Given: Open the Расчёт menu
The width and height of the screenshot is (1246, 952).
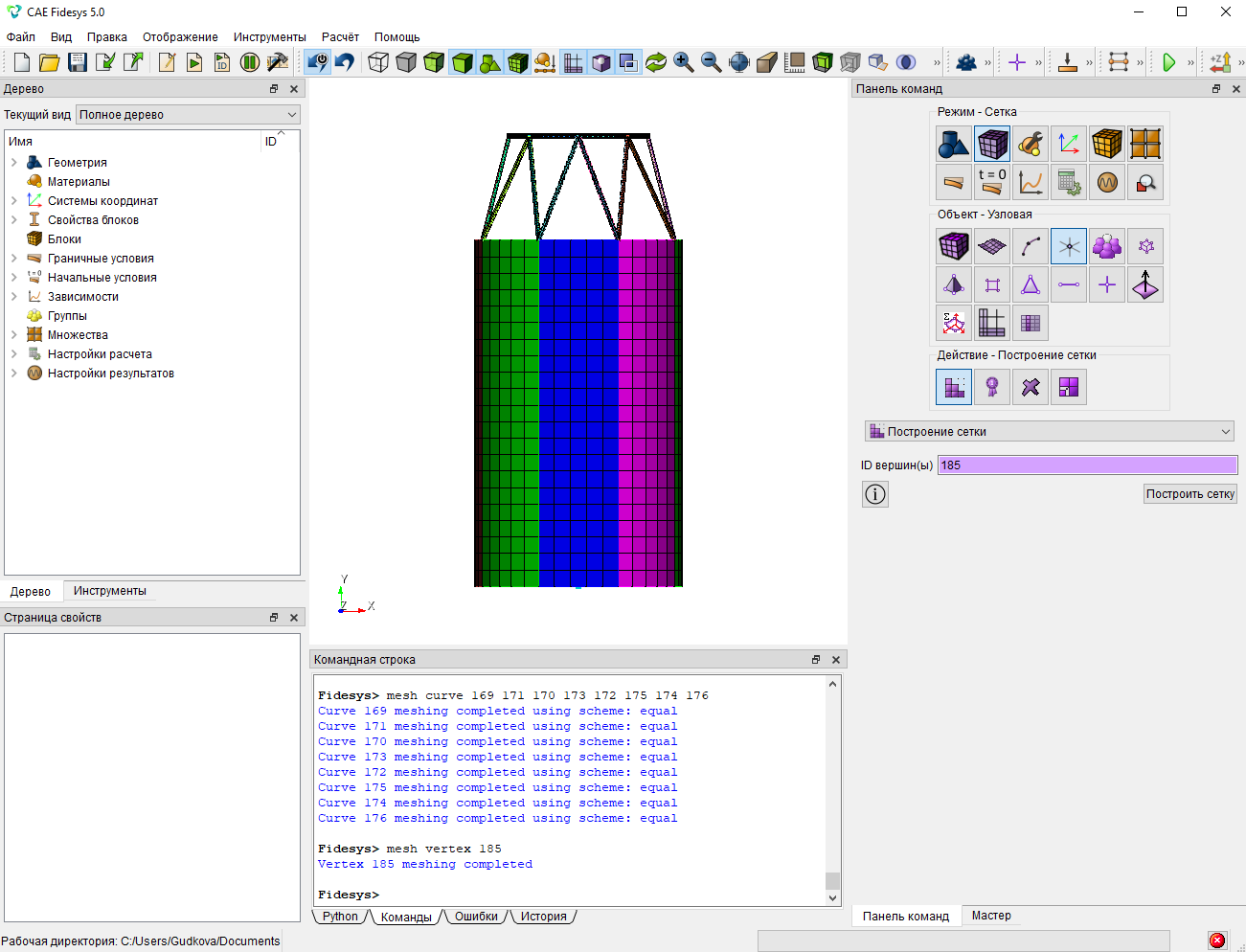Looking at the screenshot, I should [x=340, y=37].
